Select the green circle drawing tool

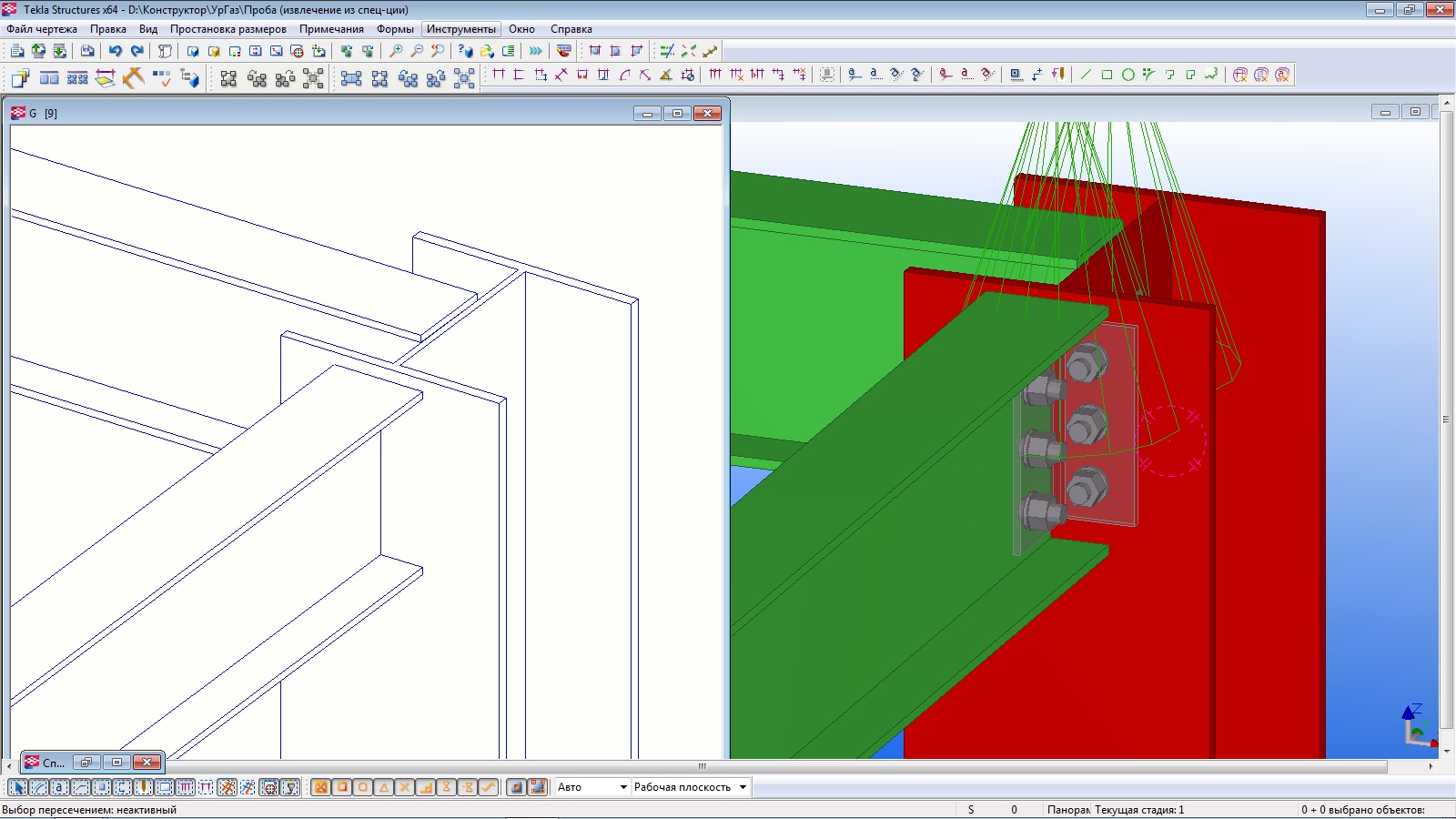coord(1127,75)
